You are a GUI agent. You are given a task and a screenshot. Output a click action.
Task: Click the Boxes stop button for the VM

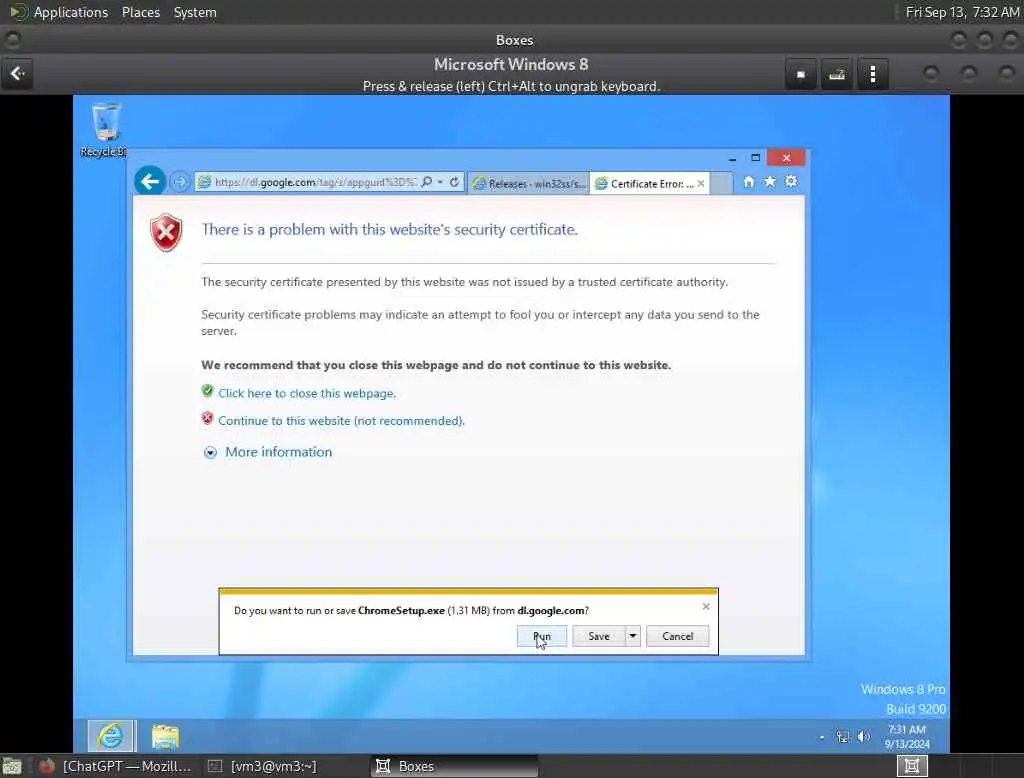coord(801,74)
